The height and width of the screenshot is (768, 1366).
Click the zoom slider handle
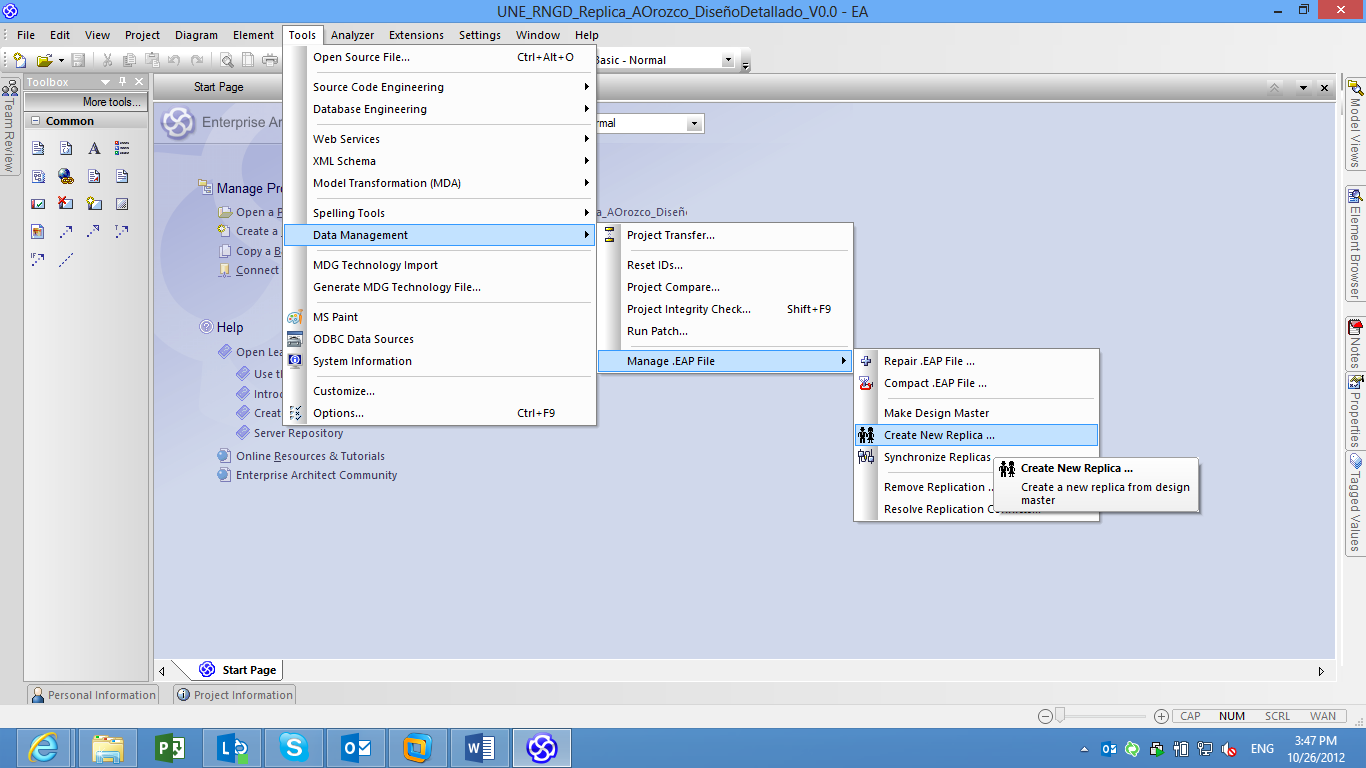point(1060,715)
